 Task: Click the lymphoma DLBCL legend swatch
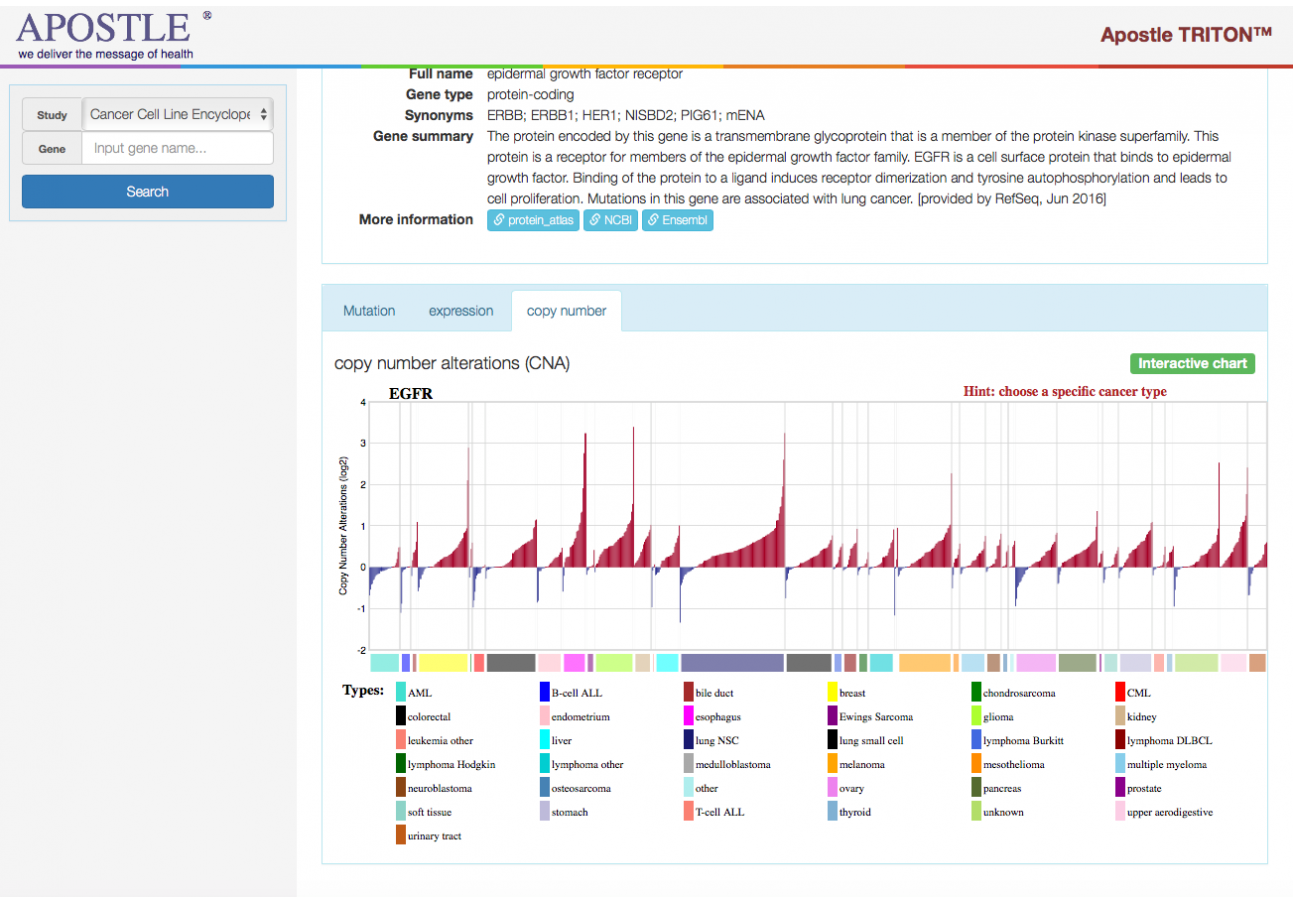pos(1120,740)
